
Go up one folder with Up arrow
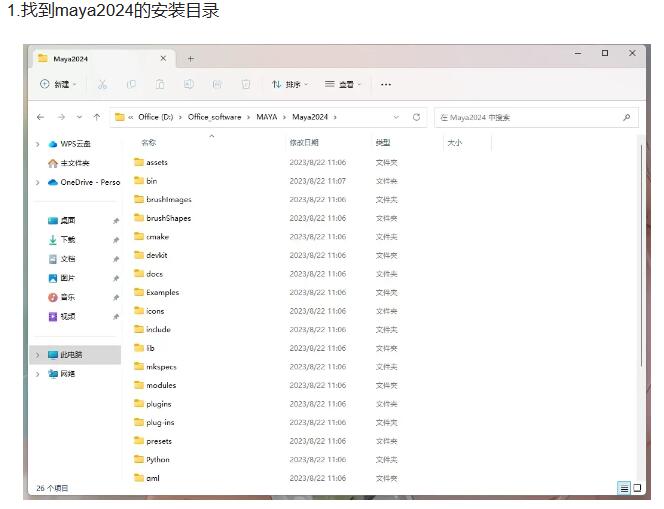(x=97, y=117)
